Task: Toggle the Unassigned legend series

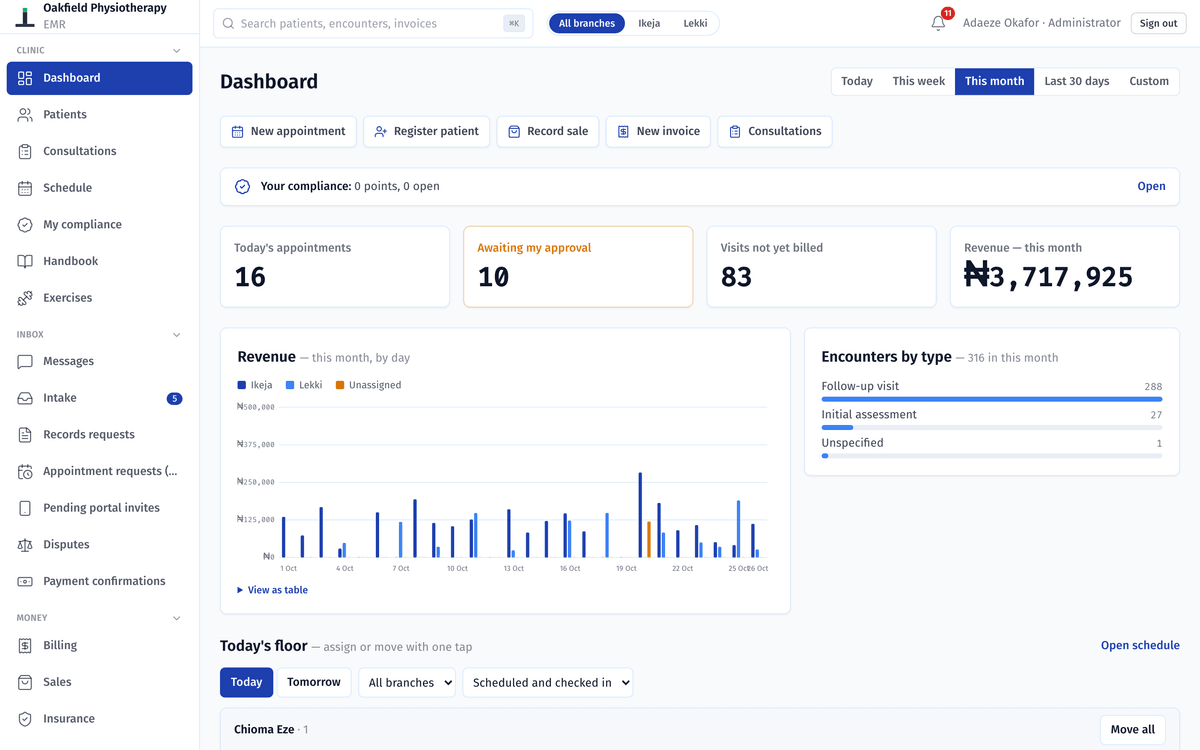Action: 368,385
